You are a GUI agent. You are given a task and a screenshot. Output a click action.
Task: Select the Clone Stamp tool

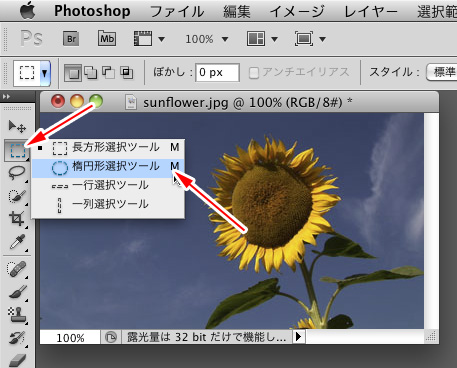17,315
